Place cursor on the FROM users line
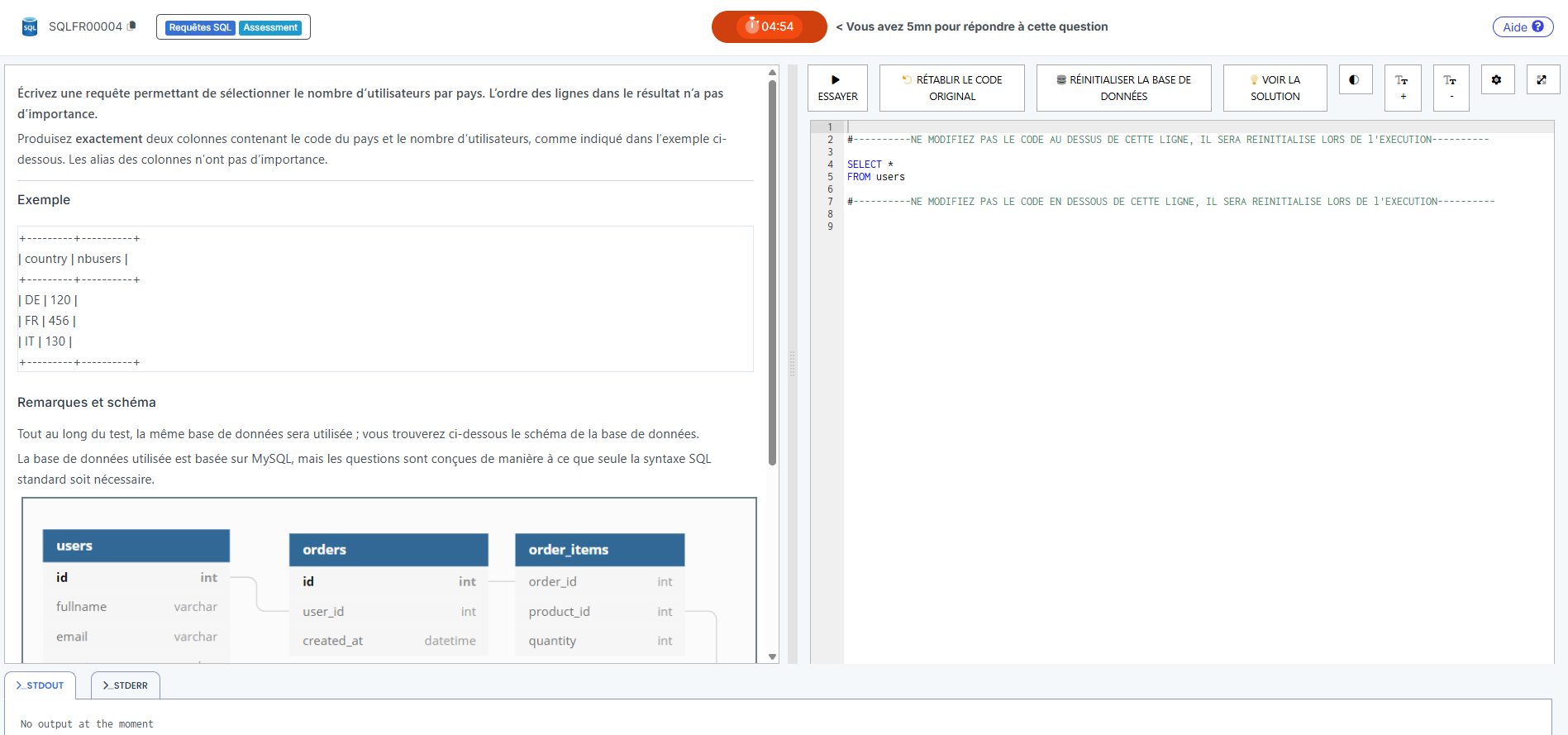 (875, 177)
